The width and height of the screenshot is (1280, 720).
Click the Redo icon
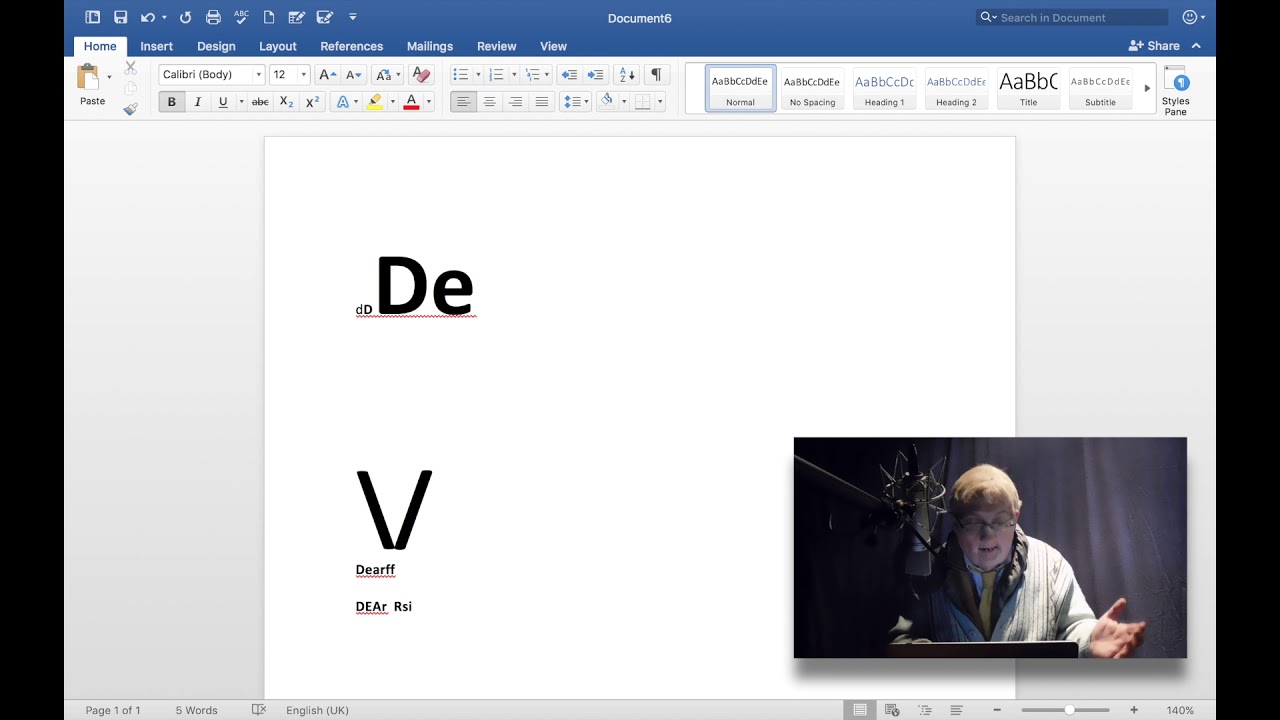[185, 17]
